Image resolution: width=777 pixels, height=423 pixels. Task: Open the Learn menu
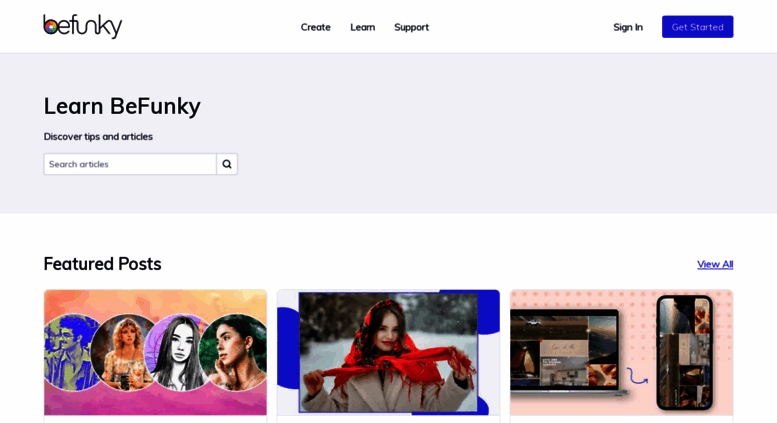[363, 27]
